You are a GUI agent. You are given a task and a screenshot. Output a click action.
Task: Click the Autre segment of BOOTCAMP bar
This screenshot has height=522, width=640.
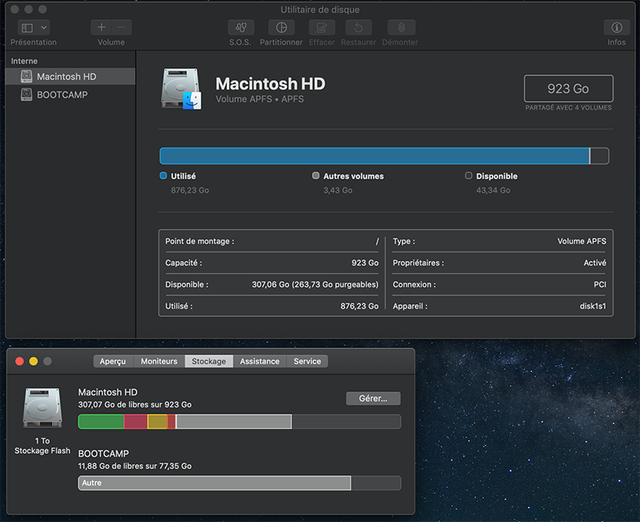tap(214, 483)
